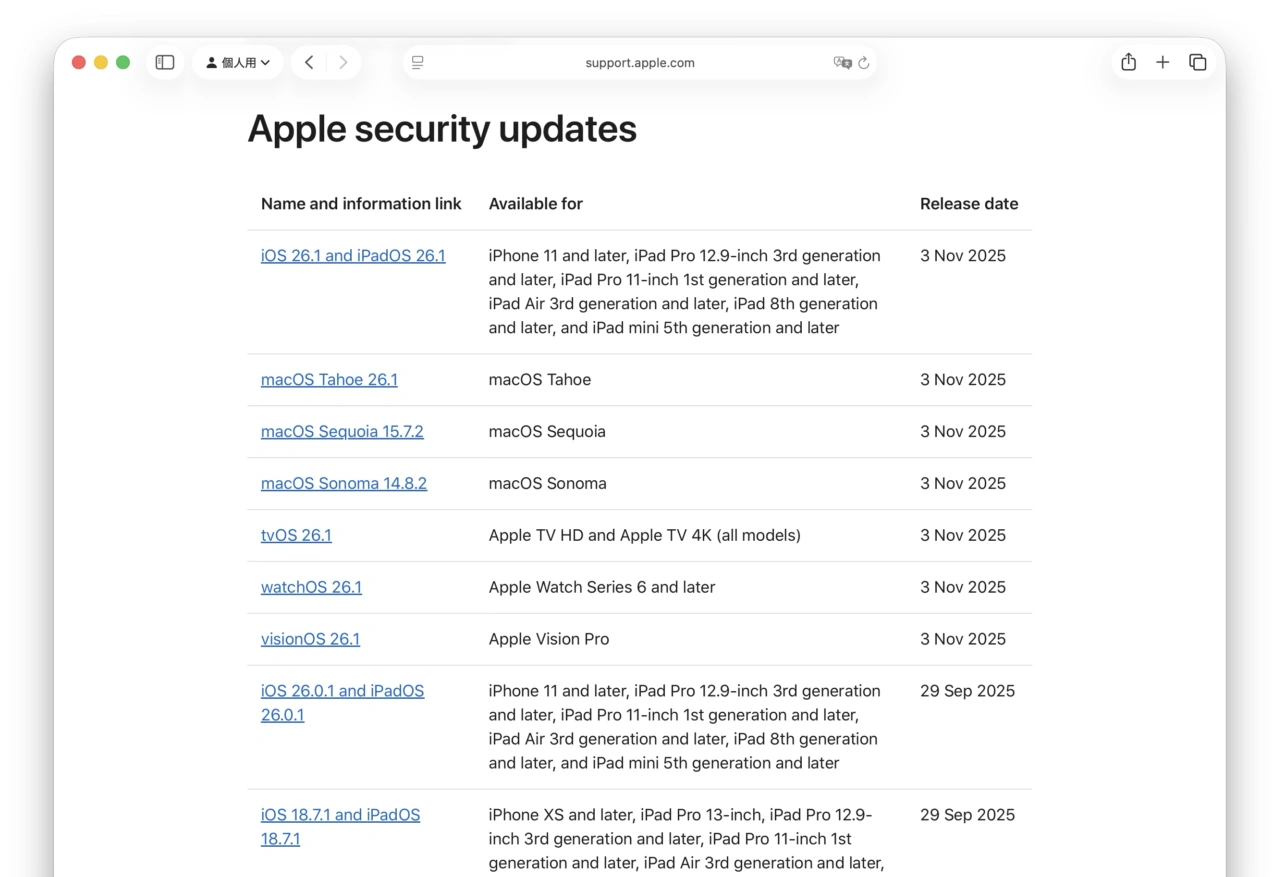Go forward to the next page
Image resolution: width=1280 pixels, height=877 pixels.
[x=343, y=62]
